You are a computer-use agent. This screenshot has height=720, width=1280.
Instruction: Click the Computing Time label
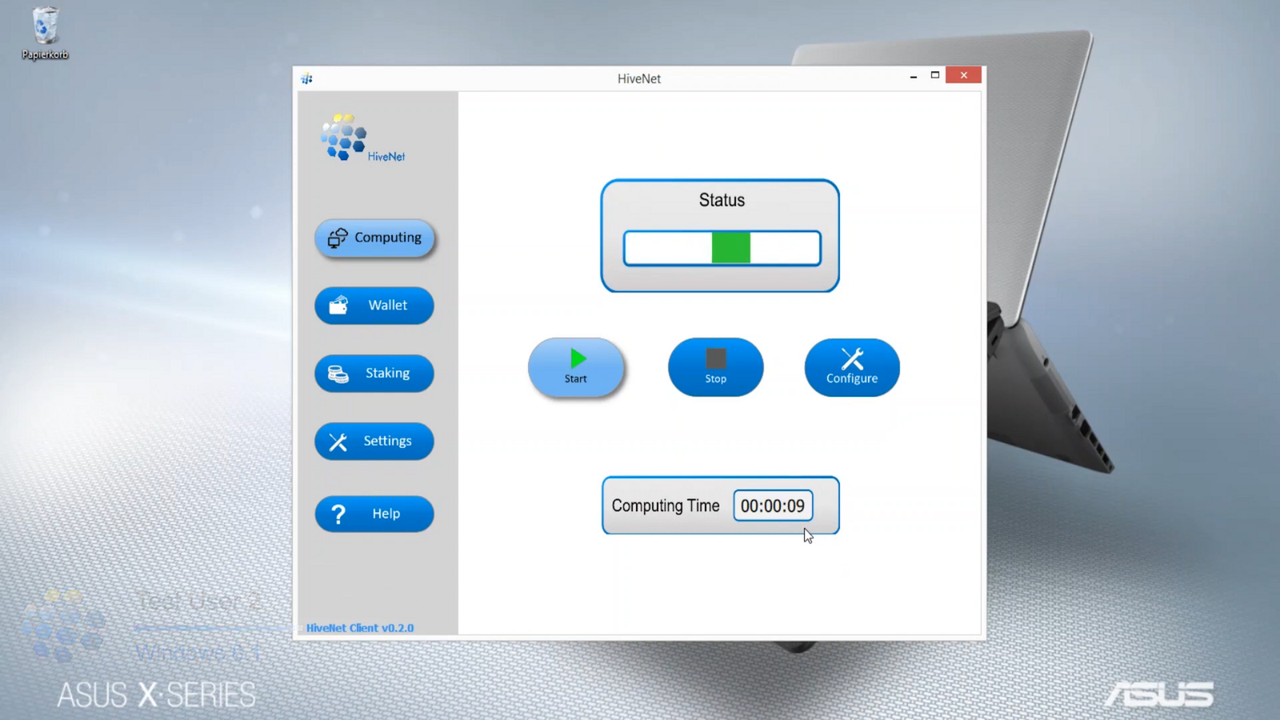(x=665, y=506)
